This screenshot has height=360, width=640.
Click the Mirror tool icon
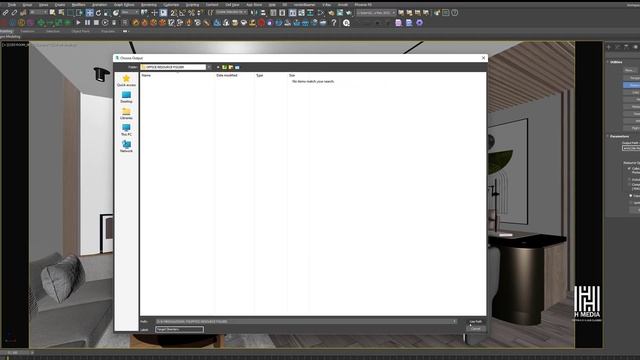pyautogui.click(x=254, y=13)
